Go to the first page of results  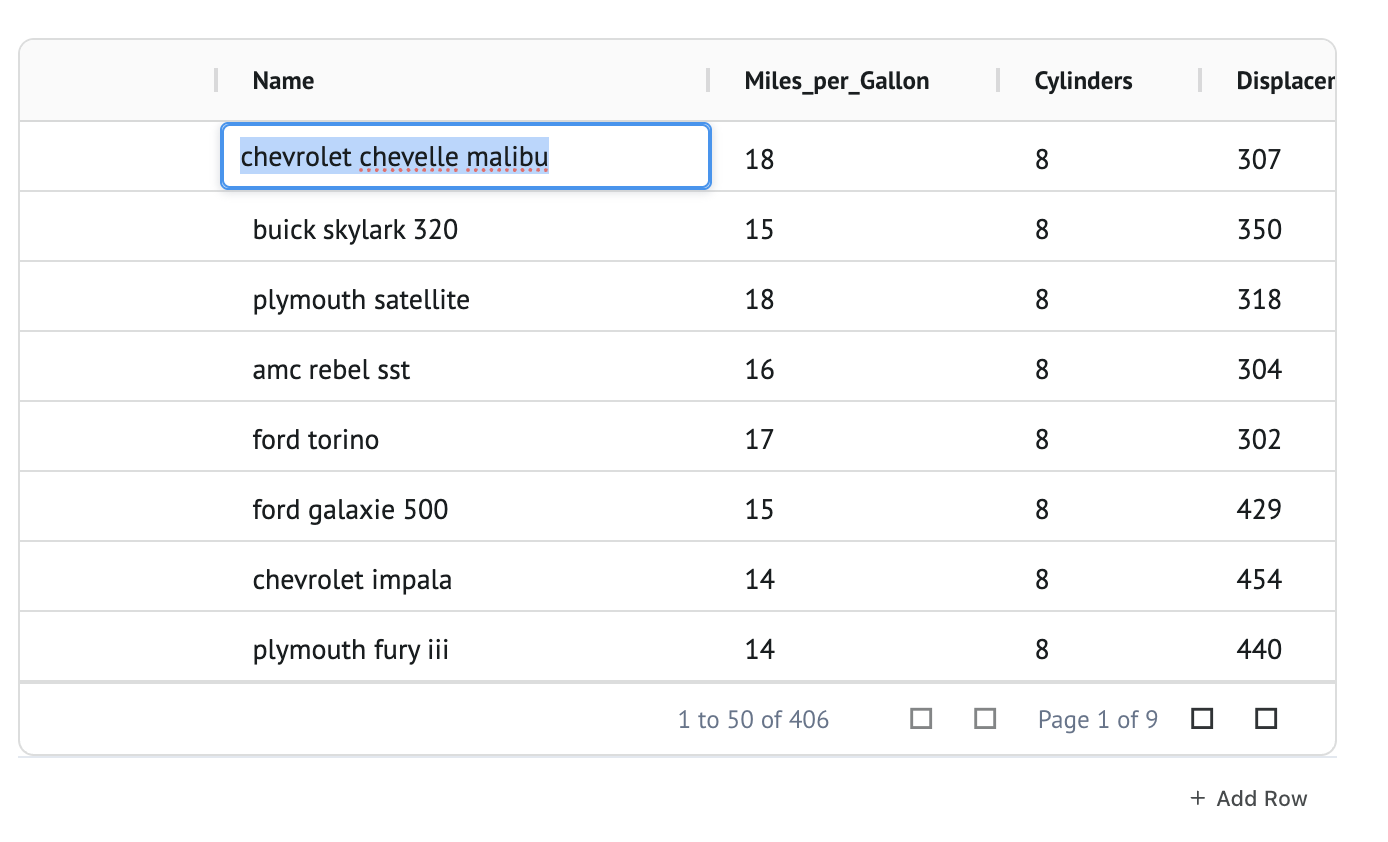pos(921,719)
